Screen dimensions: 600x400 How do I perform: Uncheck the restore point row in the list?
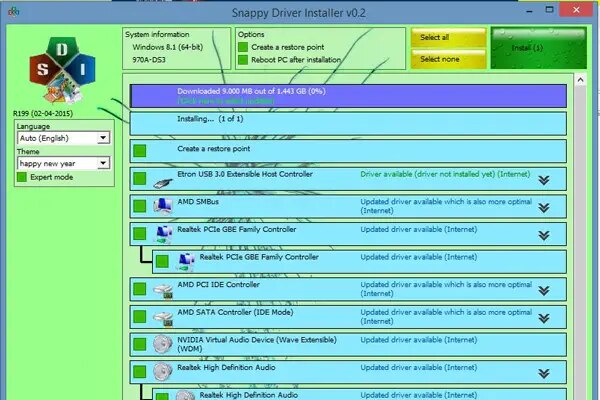140,150
